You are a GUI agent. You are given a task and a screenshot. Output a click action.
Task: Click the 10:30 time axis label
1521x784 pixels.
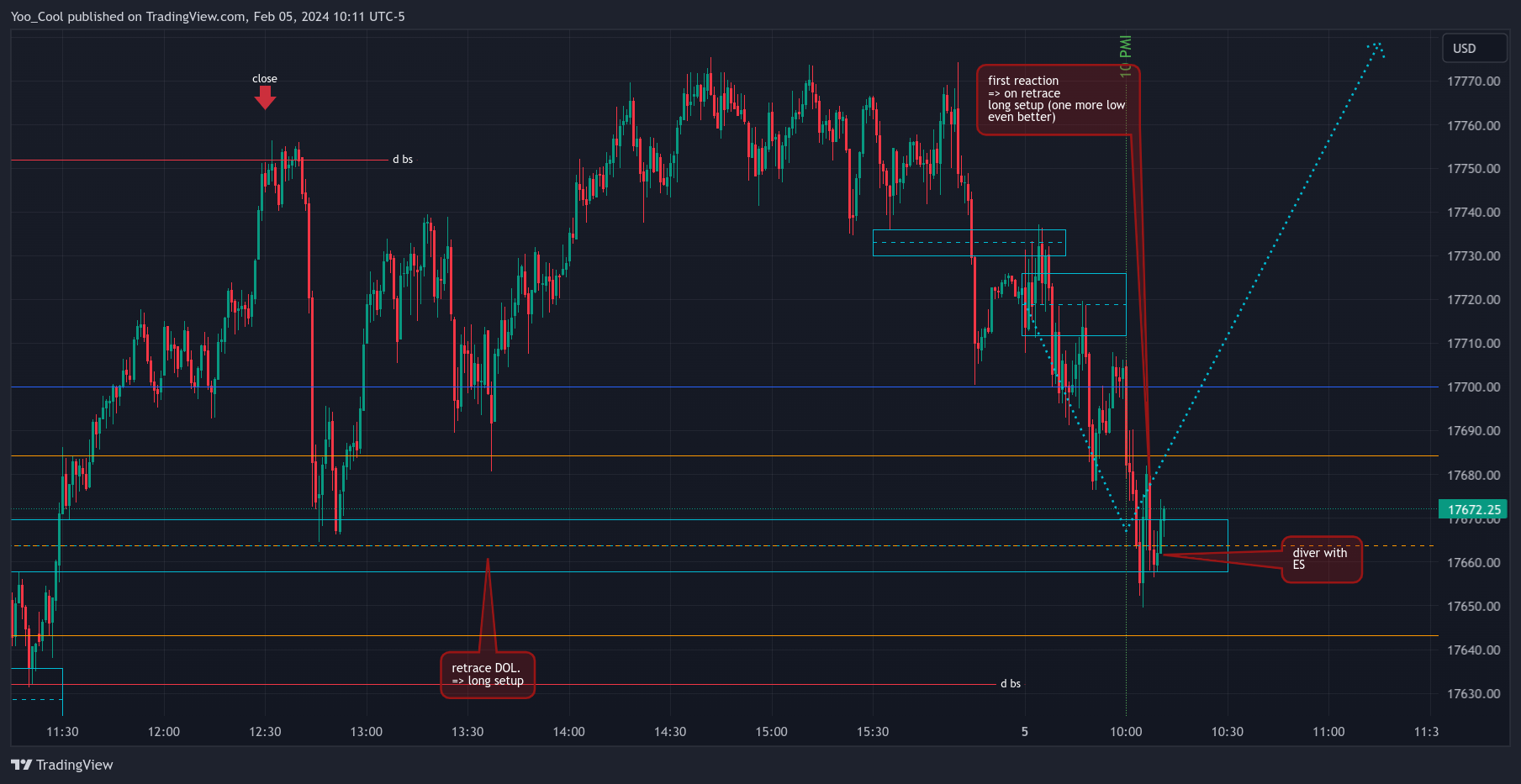(x=1227, y=732)
